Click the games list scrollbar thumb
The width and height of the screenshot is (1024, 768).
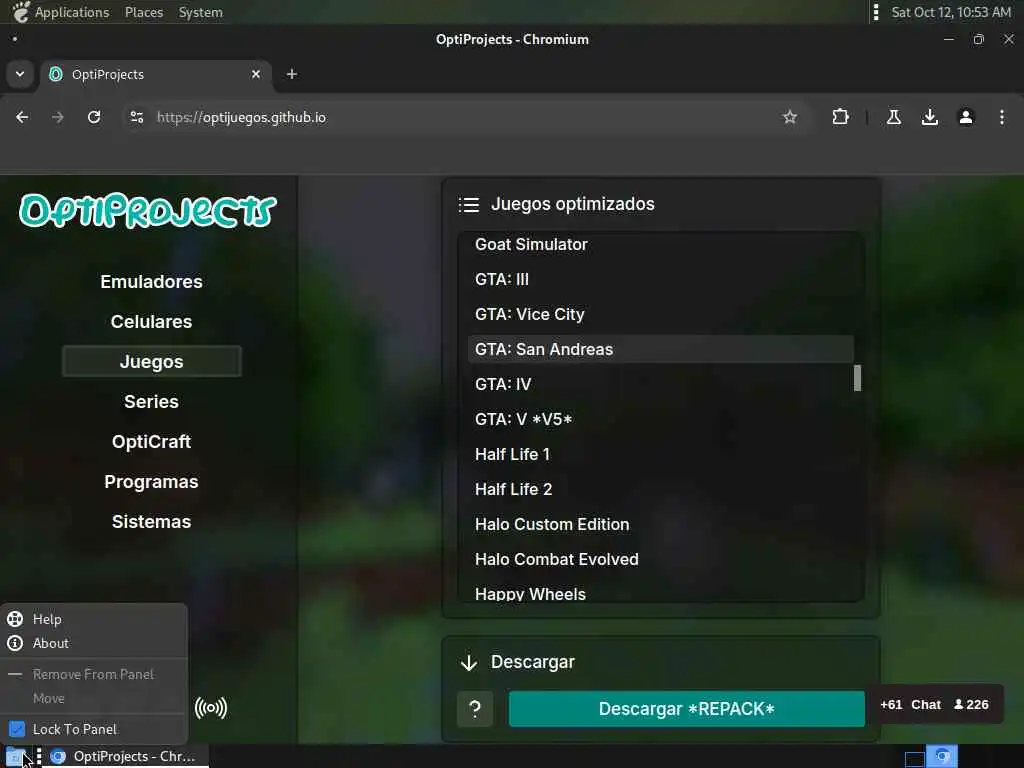click(857, 378)
